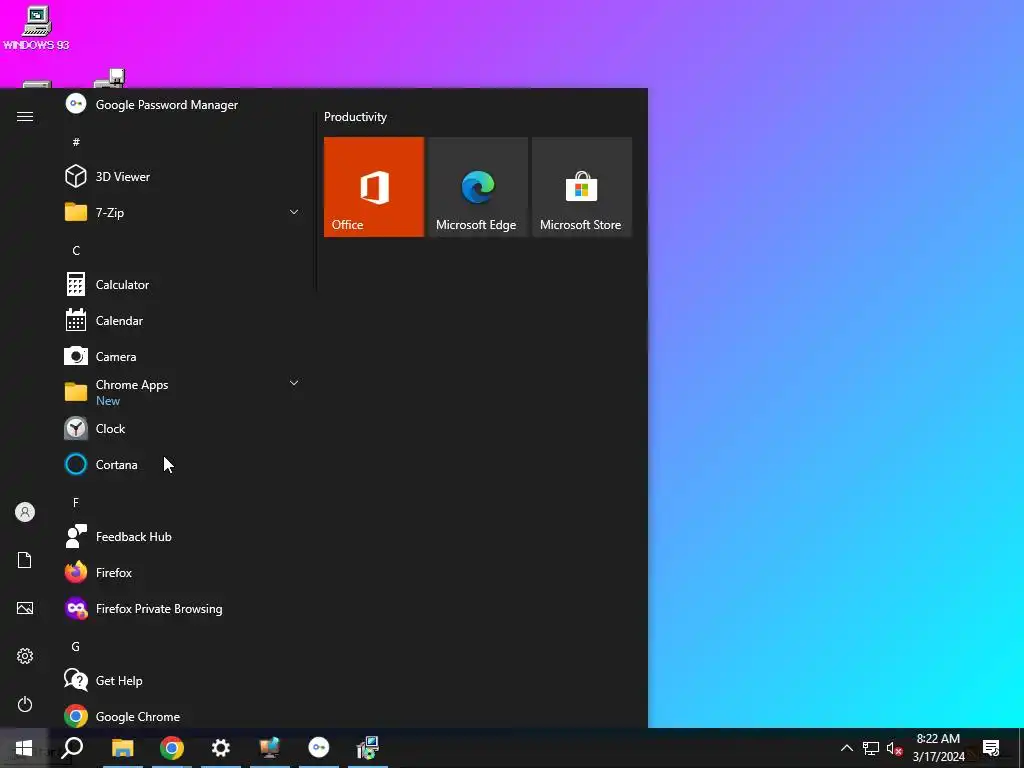Viewport: 1024px width, 768px height.
Task: Open the 7-Zip folder entry
Action: click(x=183, y=212)
